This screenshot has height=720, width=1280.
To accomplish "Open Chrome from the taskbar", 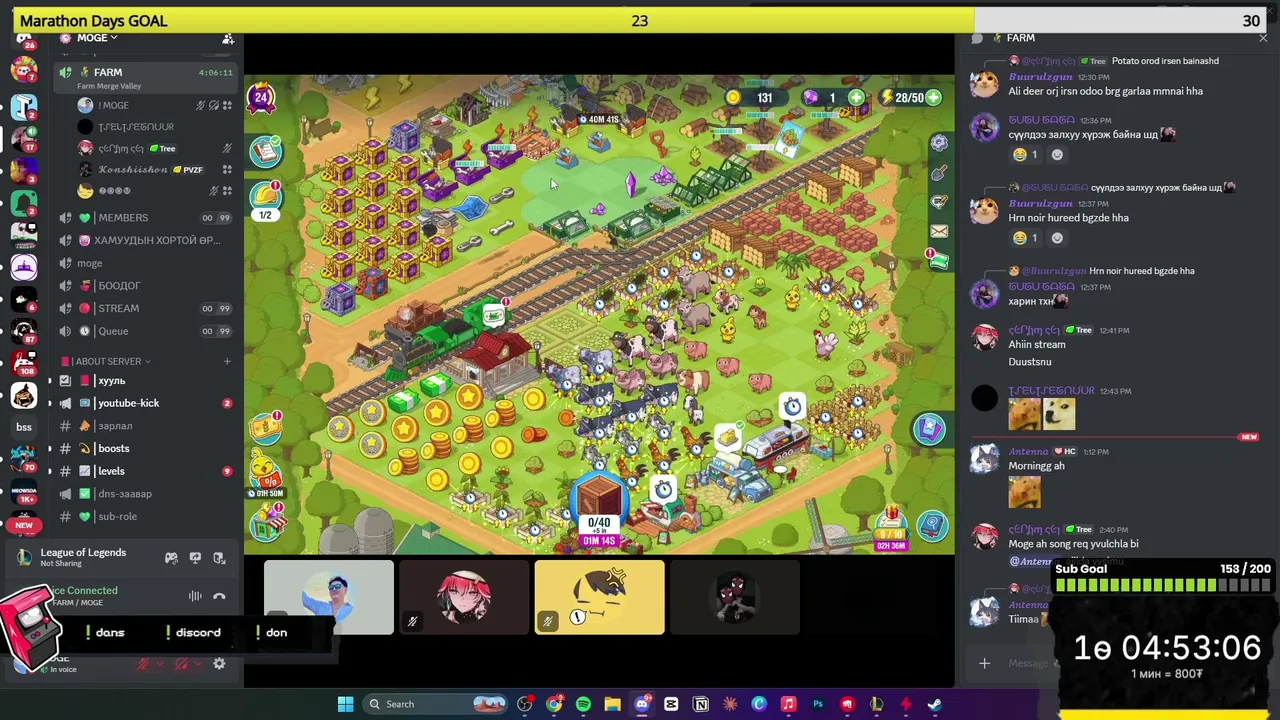I will coord(554,704).
